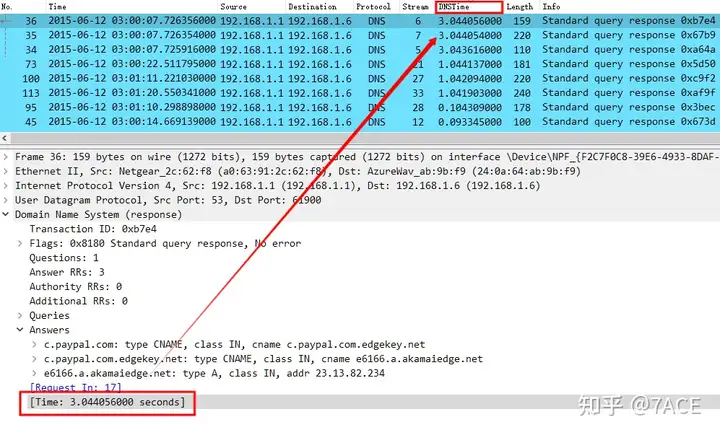Select packet number 73 row
The width and height of the screenshot is (720, 435).
coord(360,64)
